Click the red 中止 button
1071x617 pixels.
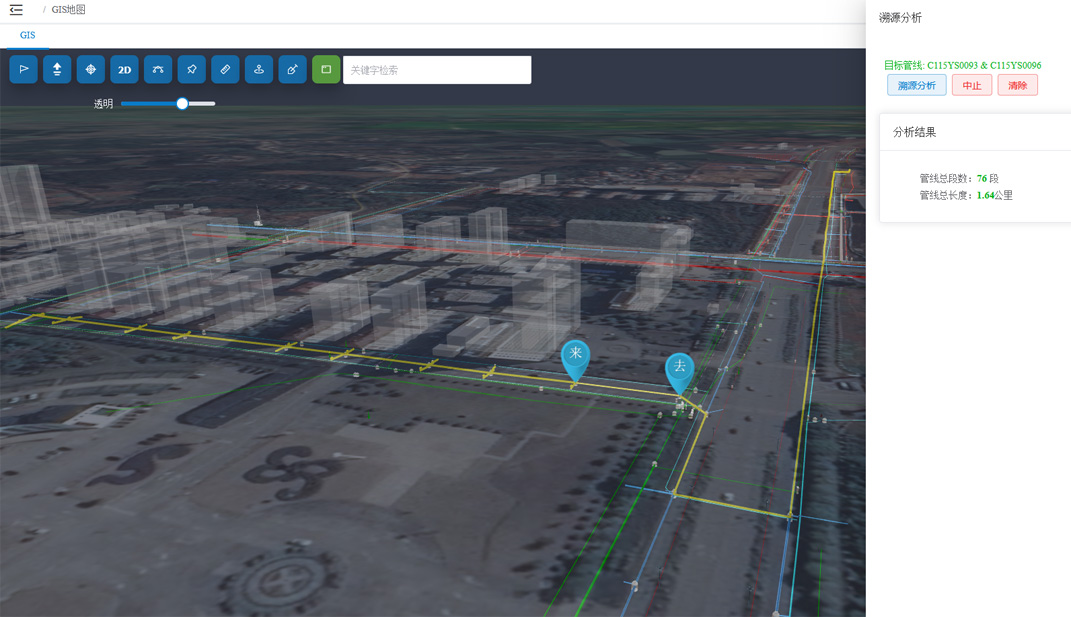[x=971, y=85]
